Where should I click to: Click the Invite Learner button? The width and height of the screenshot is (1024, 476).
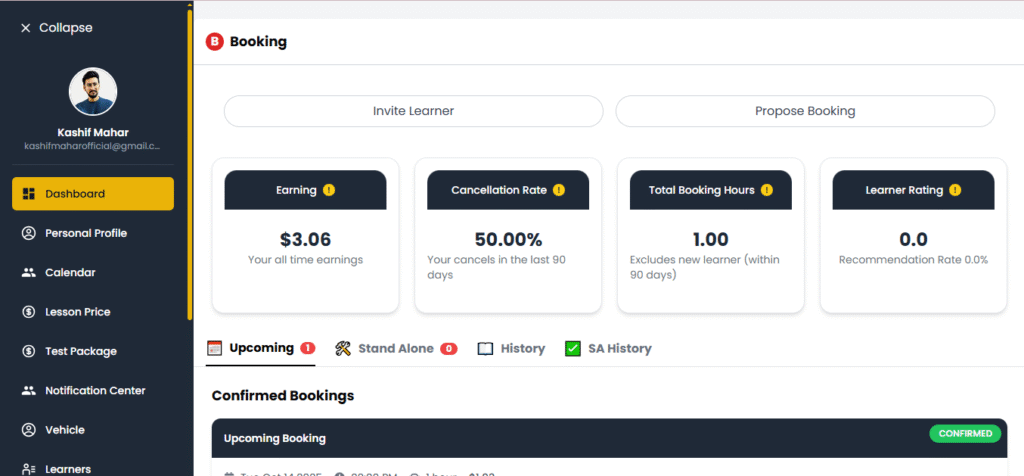[x=413, y=111]
